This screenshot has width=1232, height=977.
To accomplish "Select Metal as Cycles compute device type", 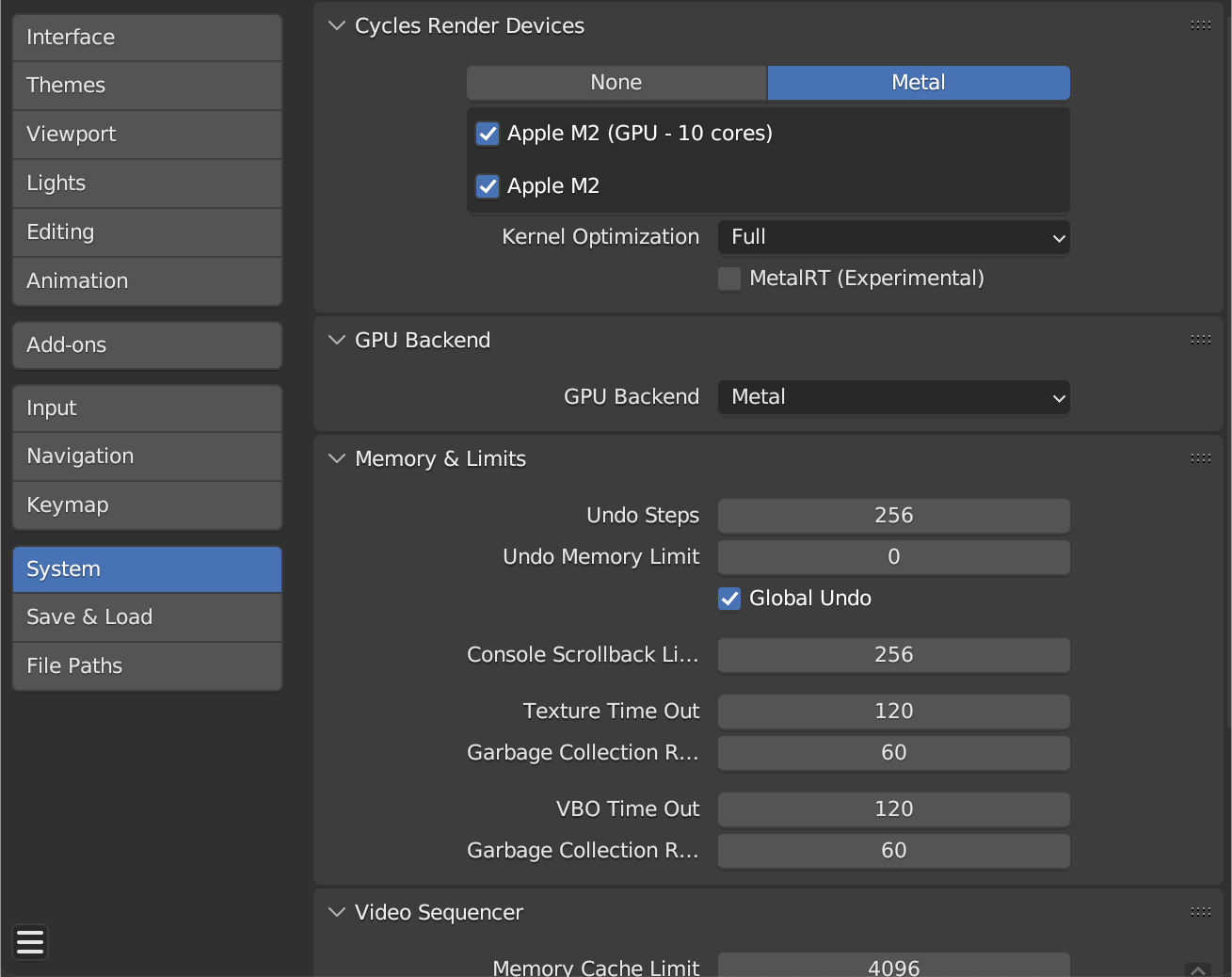I will pos(919,83).
